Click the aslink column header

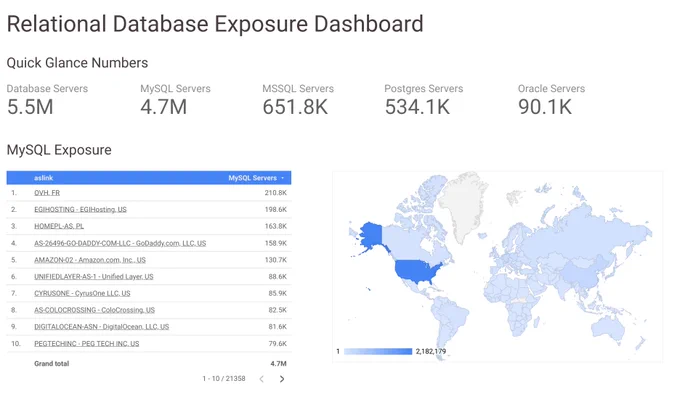click(x=43, y=178)
